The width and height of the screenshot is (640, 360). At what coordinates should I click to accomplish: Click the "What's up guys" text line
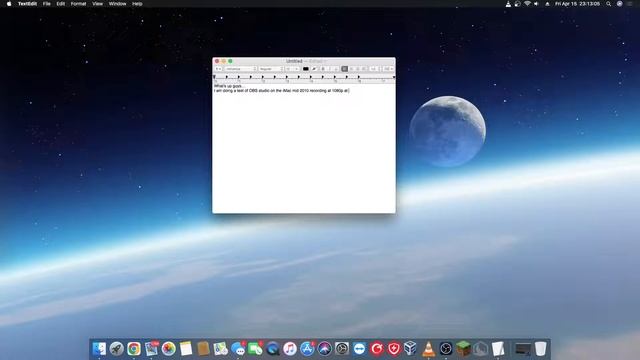pyautogui.click(x=229, y=86)
